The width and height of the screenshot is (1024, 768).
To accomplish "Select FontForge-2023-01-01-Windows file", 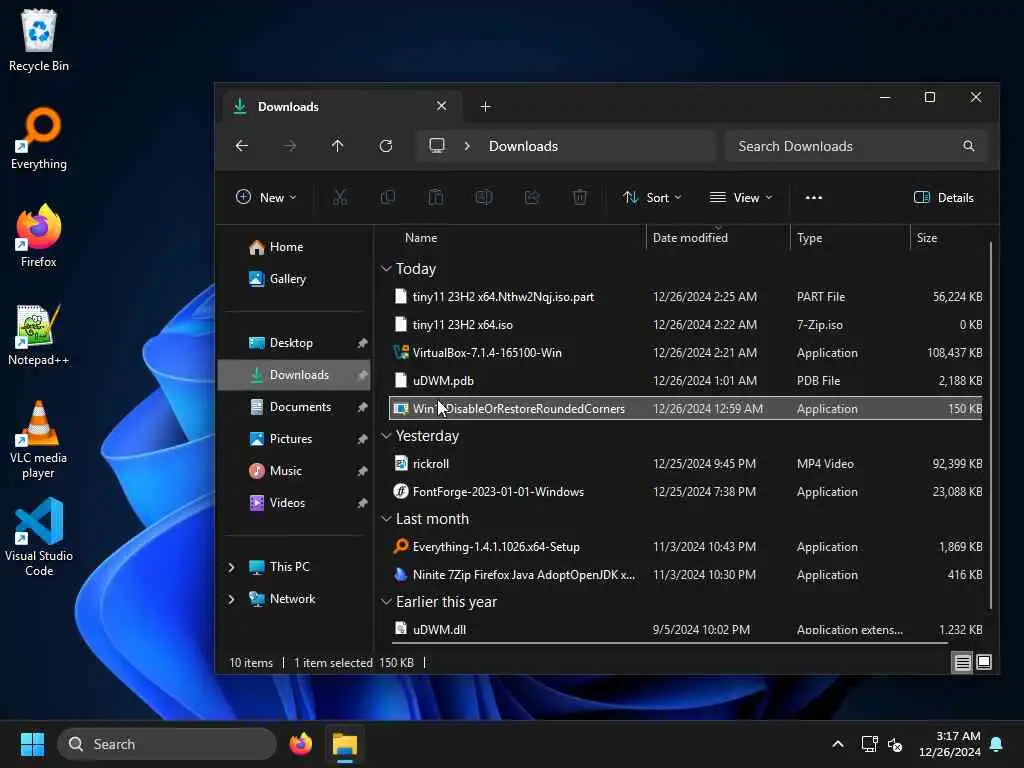I will pos(686,492).
